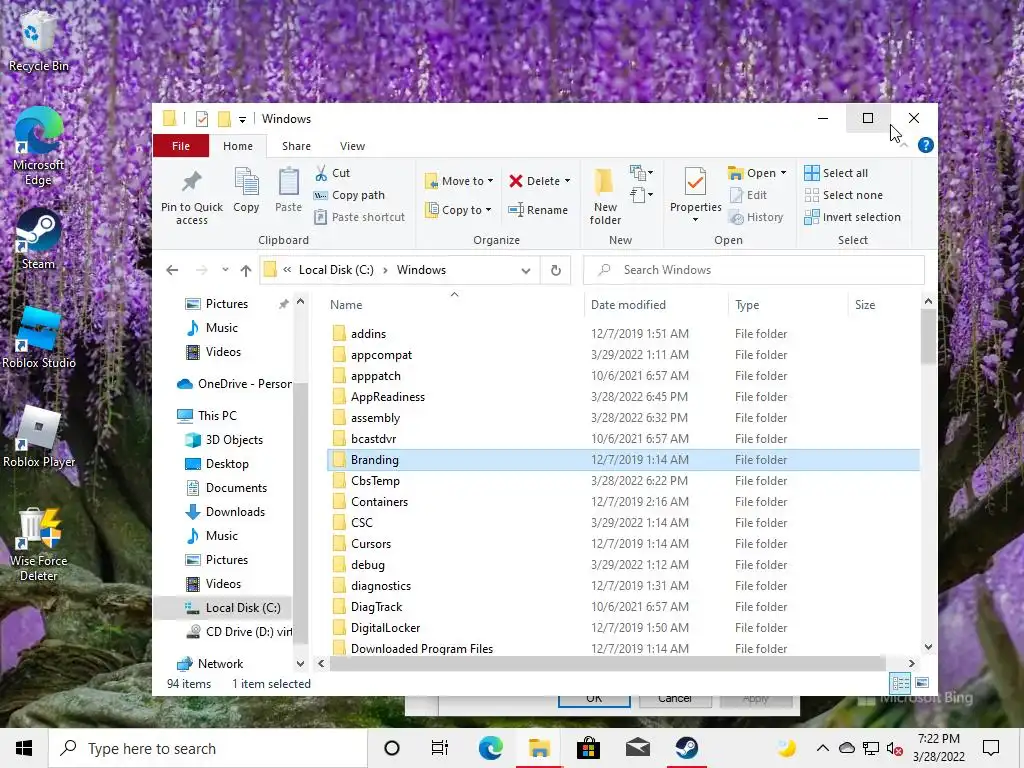Open Mail app from taskbar
The image size is (1024, 768).
click(x=637, y=748)
